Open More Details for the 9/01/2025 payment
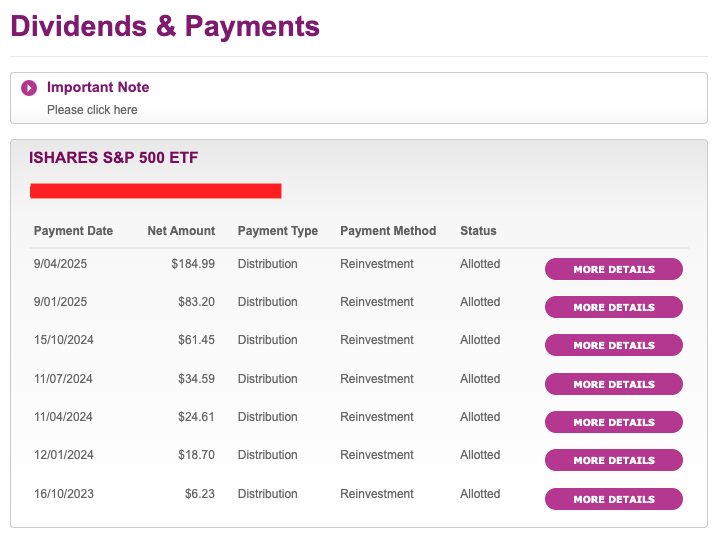The image size is (721, 541). pyautogui.click(x=613, y=307)
